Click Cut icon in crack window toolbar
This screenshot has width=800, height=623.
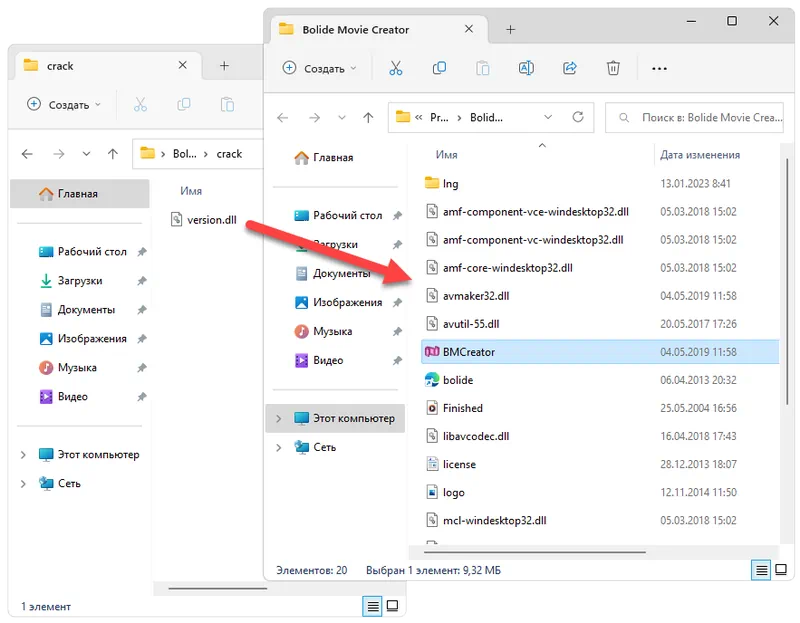point(140,105)
